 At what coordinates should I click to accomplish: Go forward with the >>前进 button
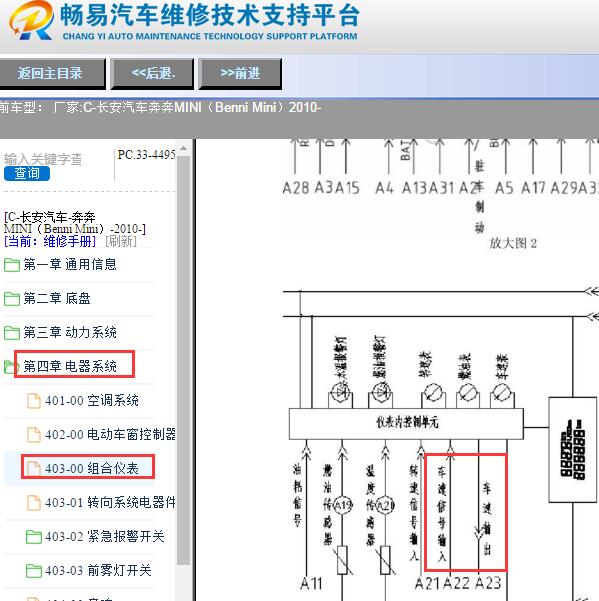(240, 73)
